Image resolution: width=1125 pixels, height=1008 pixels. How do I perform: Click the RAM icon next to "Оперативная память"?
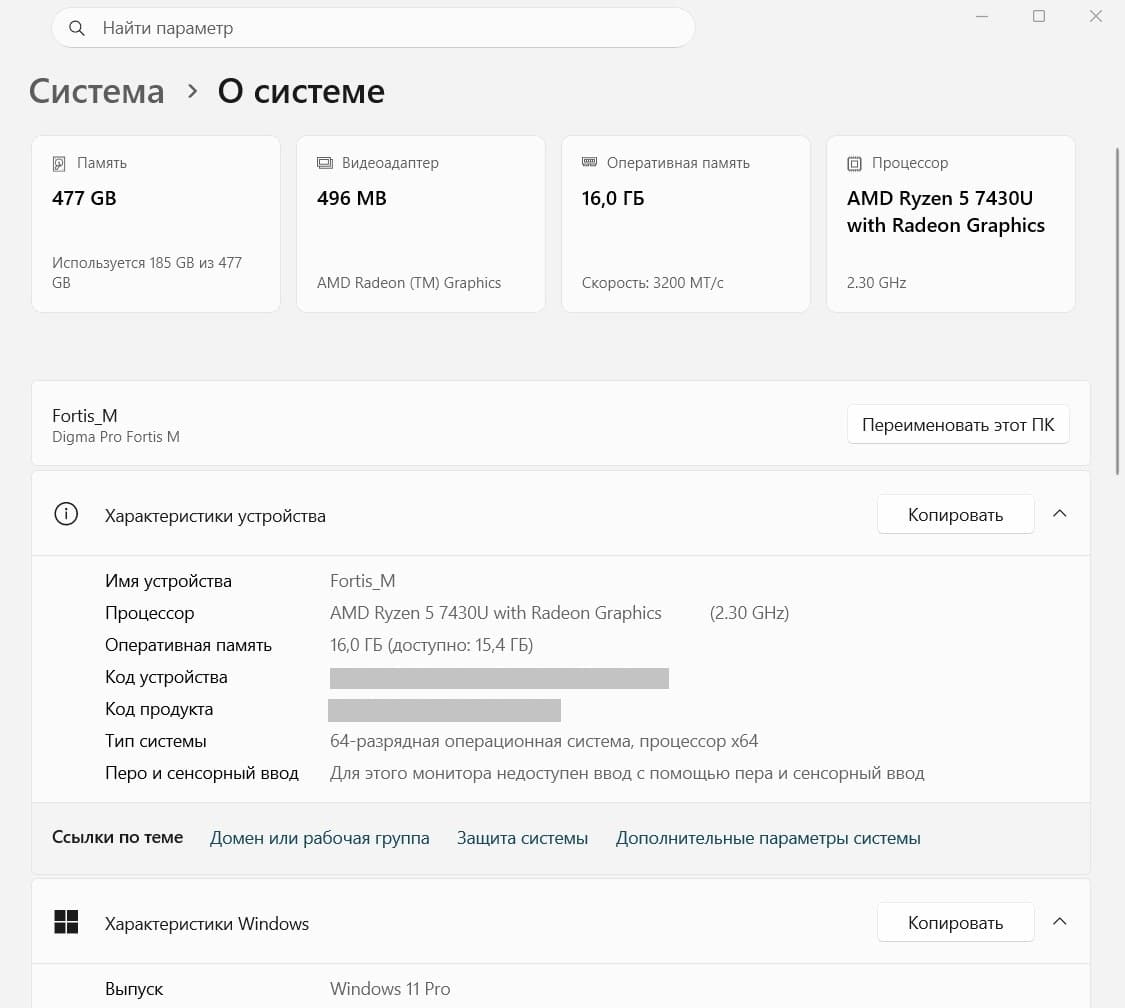click(589, 162)
